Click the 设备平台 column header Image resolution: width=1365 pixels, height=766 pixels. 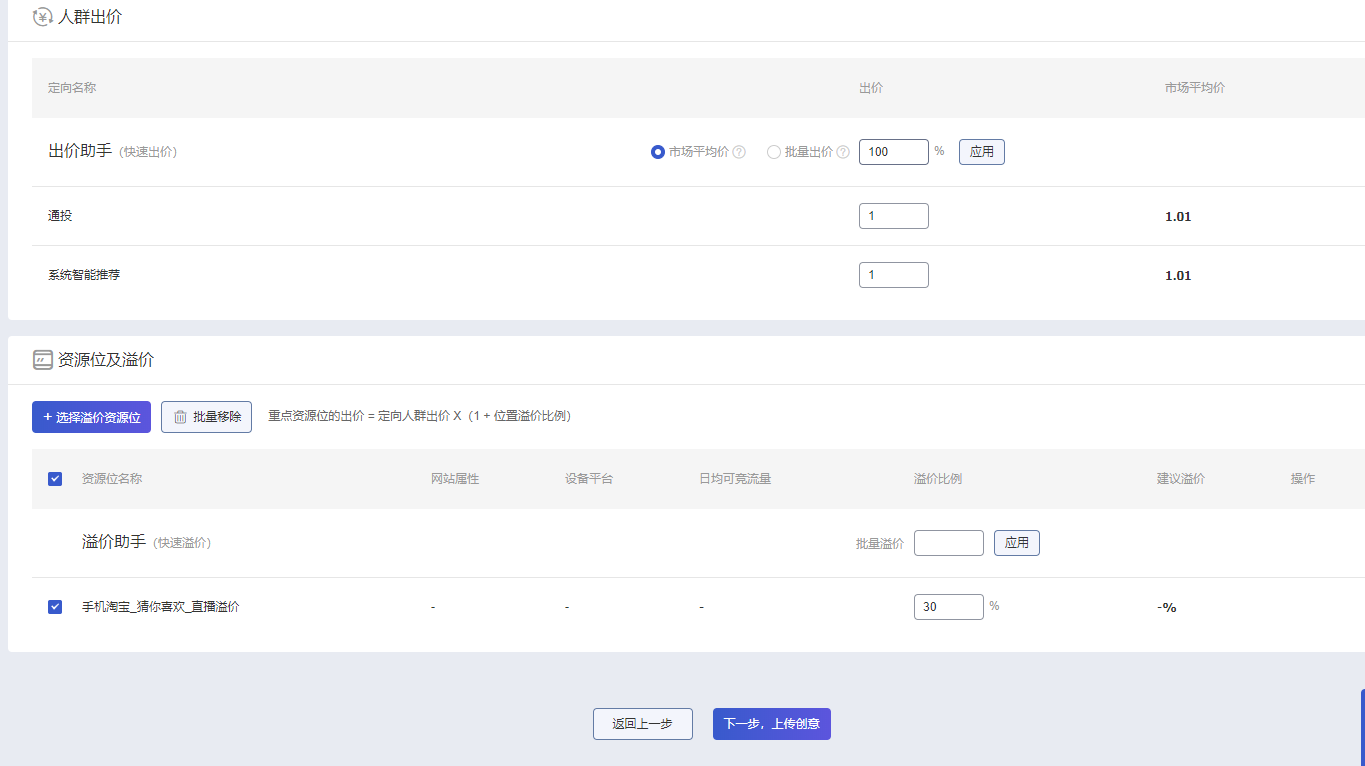coord(589,479)
